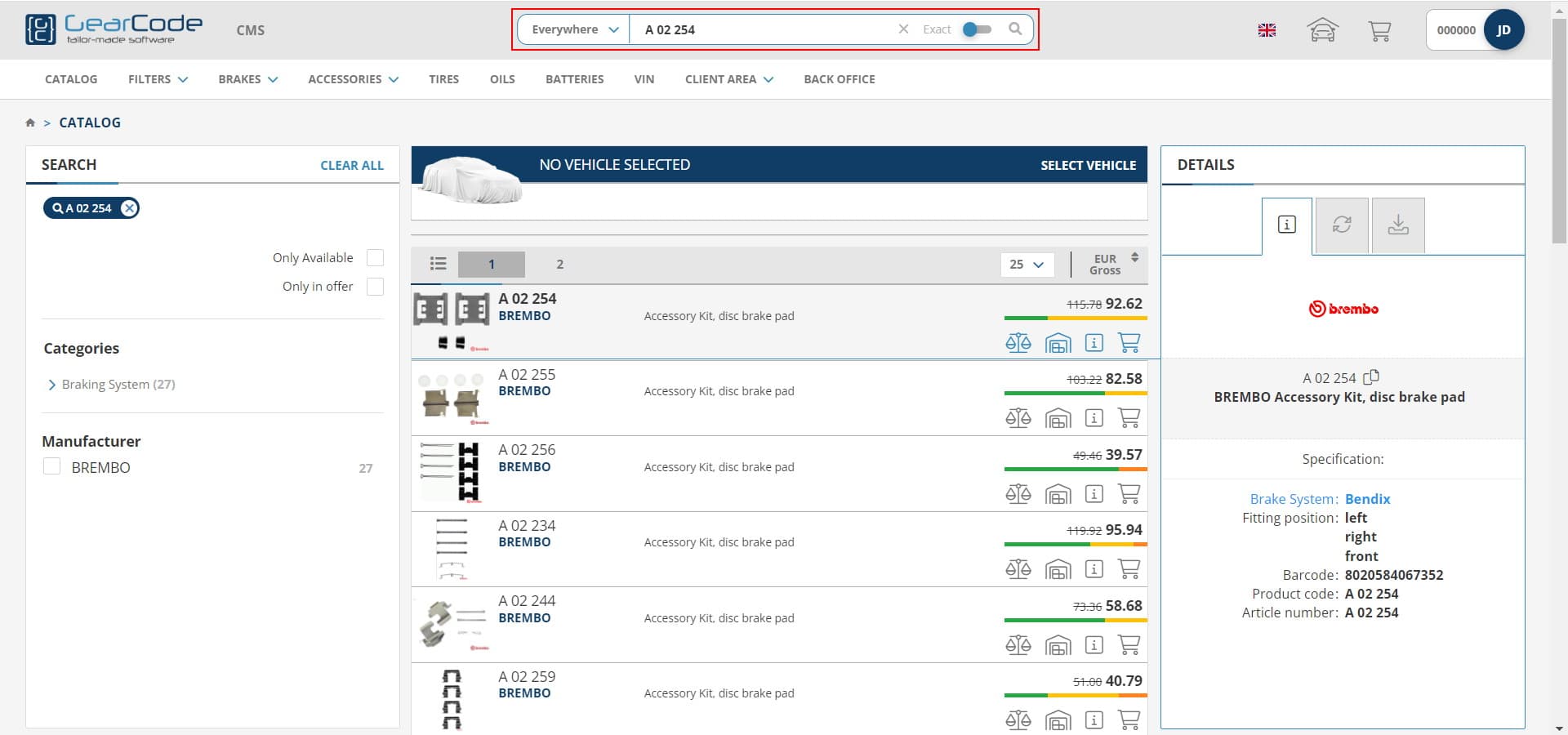Copy article number A 02 254
This screenshot has width=1568, height=735.
tap(1372, 377)
